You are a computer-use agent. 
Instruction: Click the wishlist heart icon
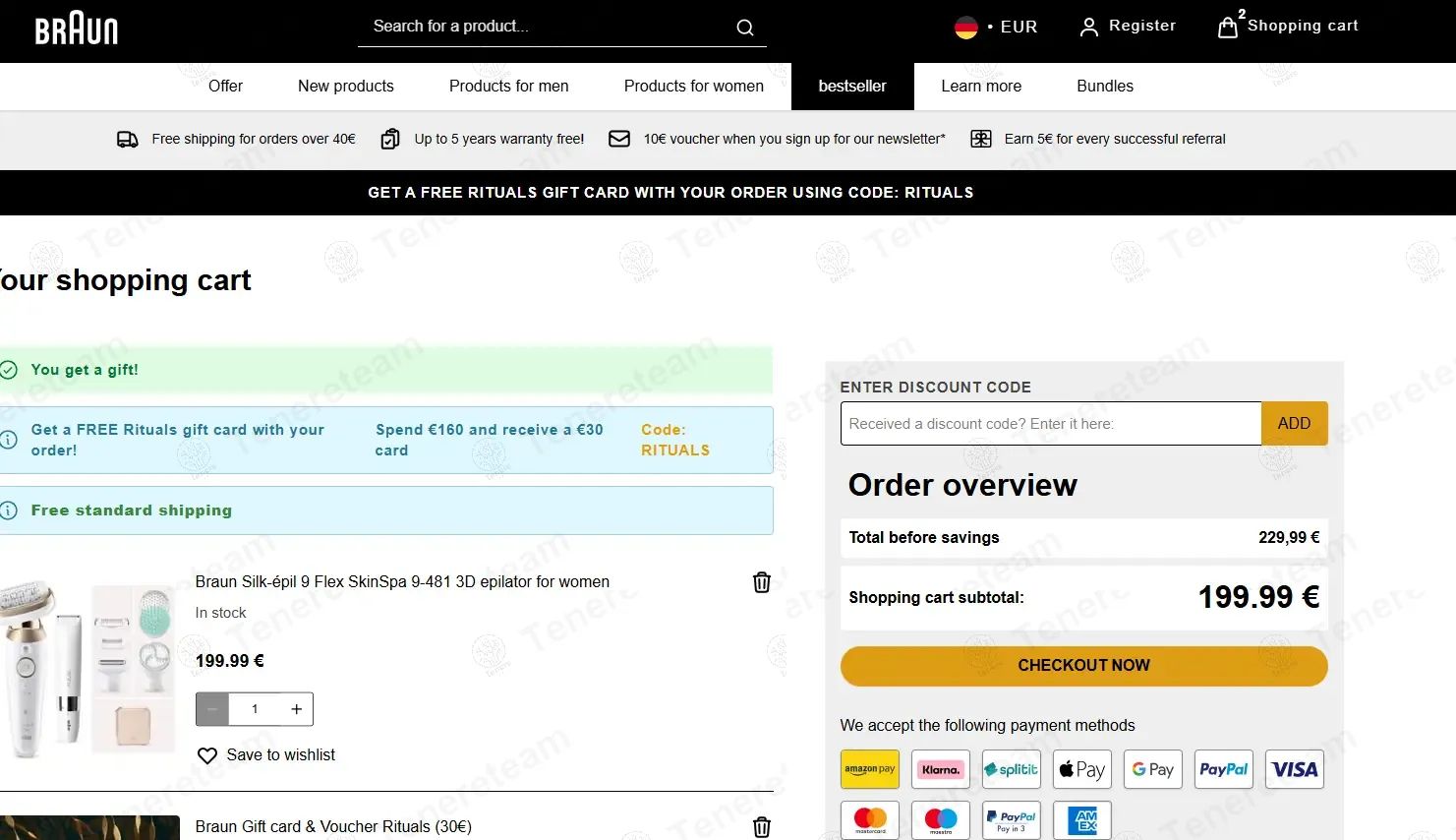[x=206, y=755]
